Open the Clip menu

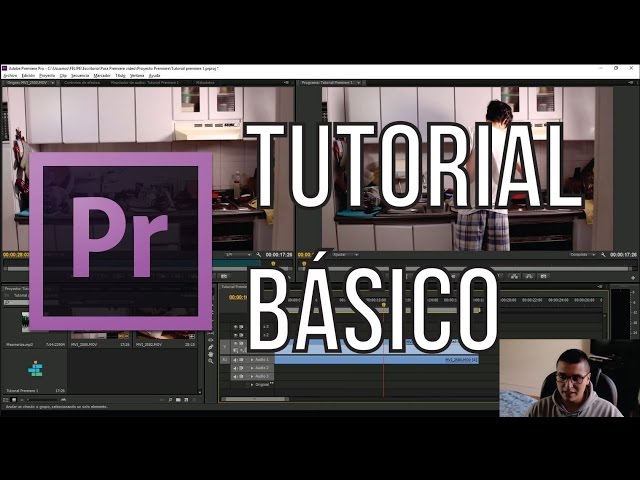[63, 76]
